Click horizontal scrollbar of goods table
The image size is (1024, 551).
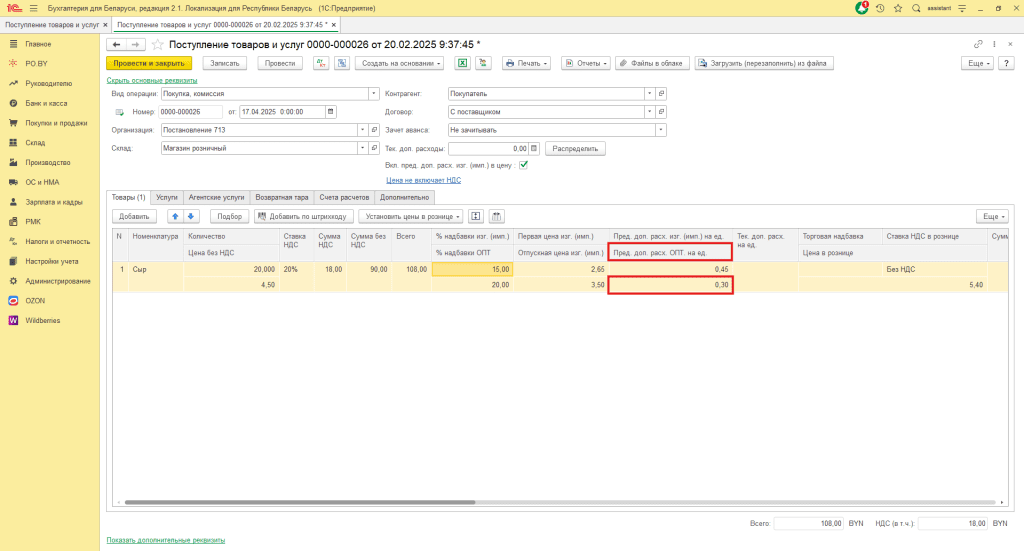(300, 502)
